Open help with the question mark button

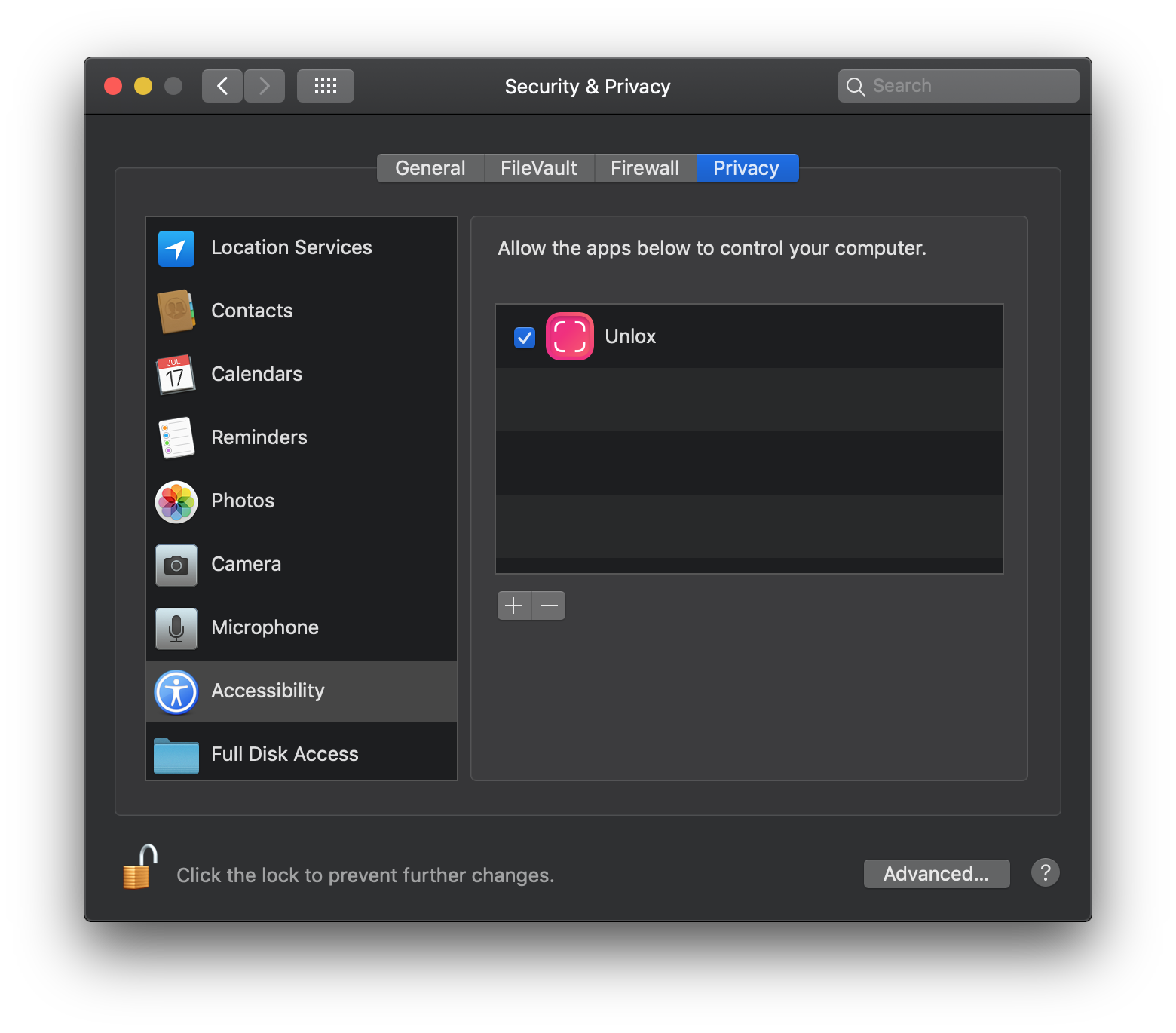point(1046,873)
